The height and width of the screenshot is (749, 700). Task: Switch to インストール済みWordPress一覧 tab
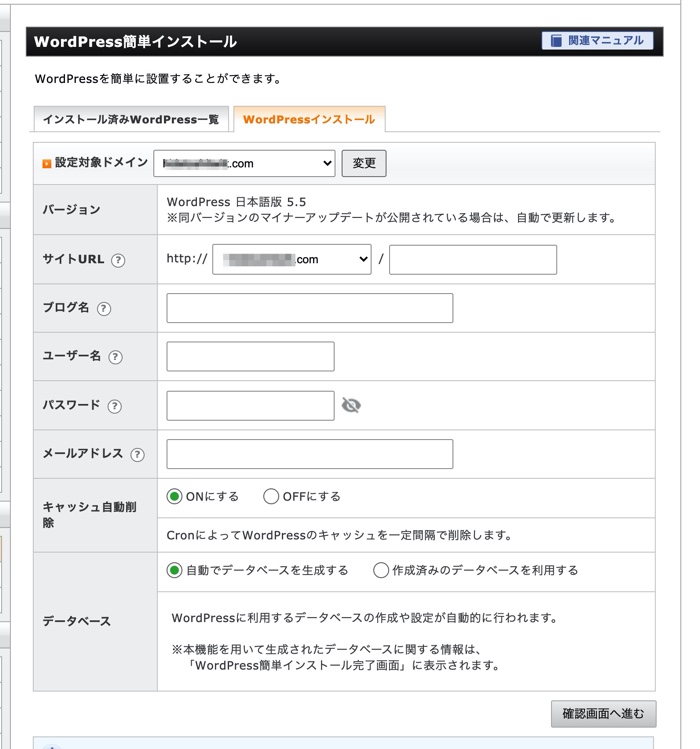pos(131,119)
